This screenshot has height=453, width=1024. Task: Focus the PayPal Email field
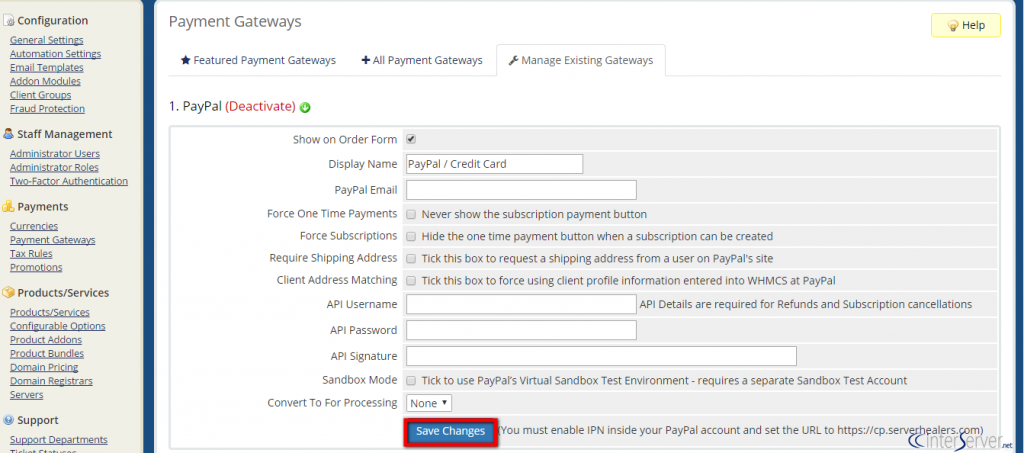(x=521, y=190)
